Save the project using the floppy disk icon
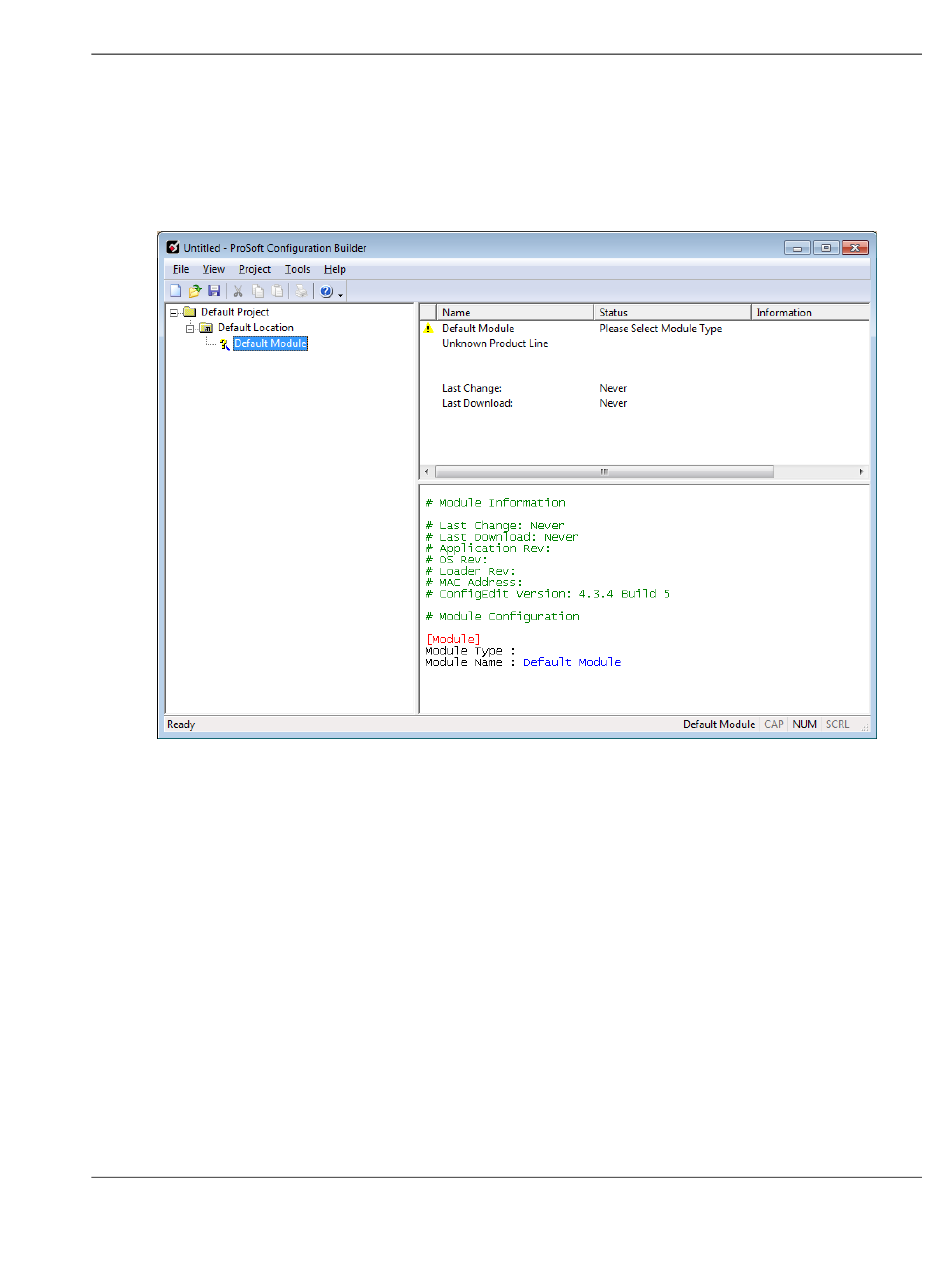This screenshot has height=1267, width=950. point(214,291)
